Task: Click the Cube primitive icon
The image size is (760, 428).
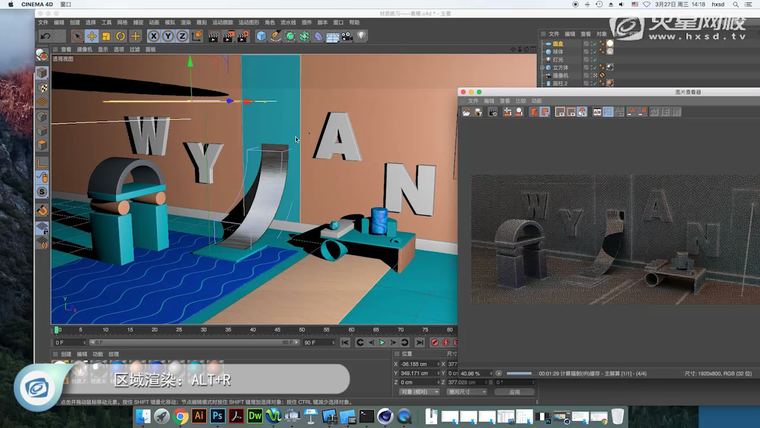Action: tap(261, 36)
